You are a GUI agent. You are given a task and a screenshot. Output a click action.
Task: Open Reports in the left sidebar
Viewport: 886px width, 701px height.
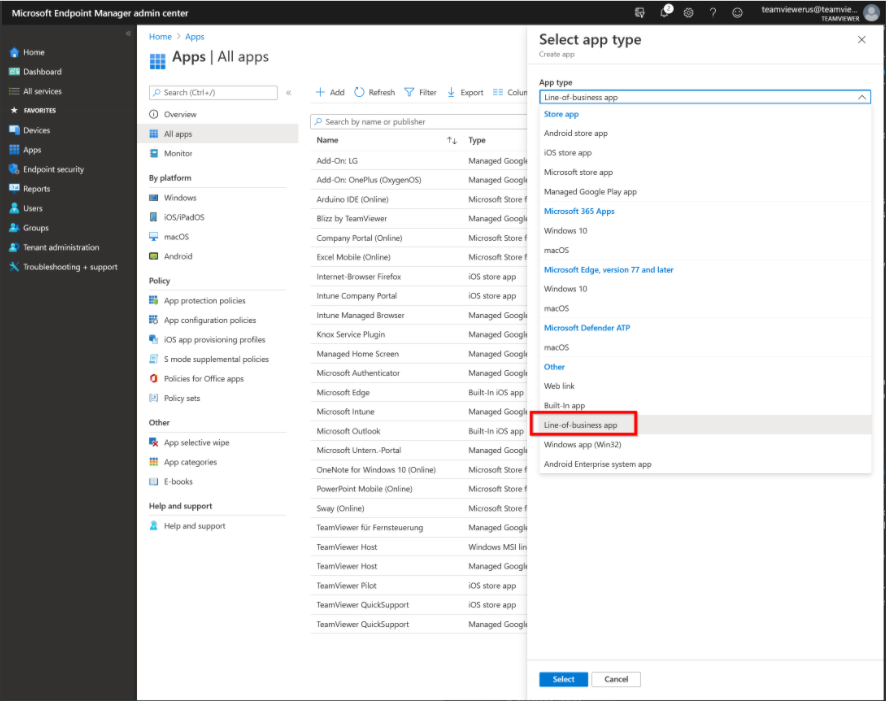(x=36, y=189)
